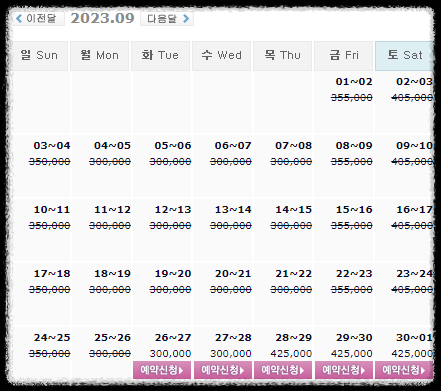Click struck-out 300,000 price under 20~21

pos(231,289)
